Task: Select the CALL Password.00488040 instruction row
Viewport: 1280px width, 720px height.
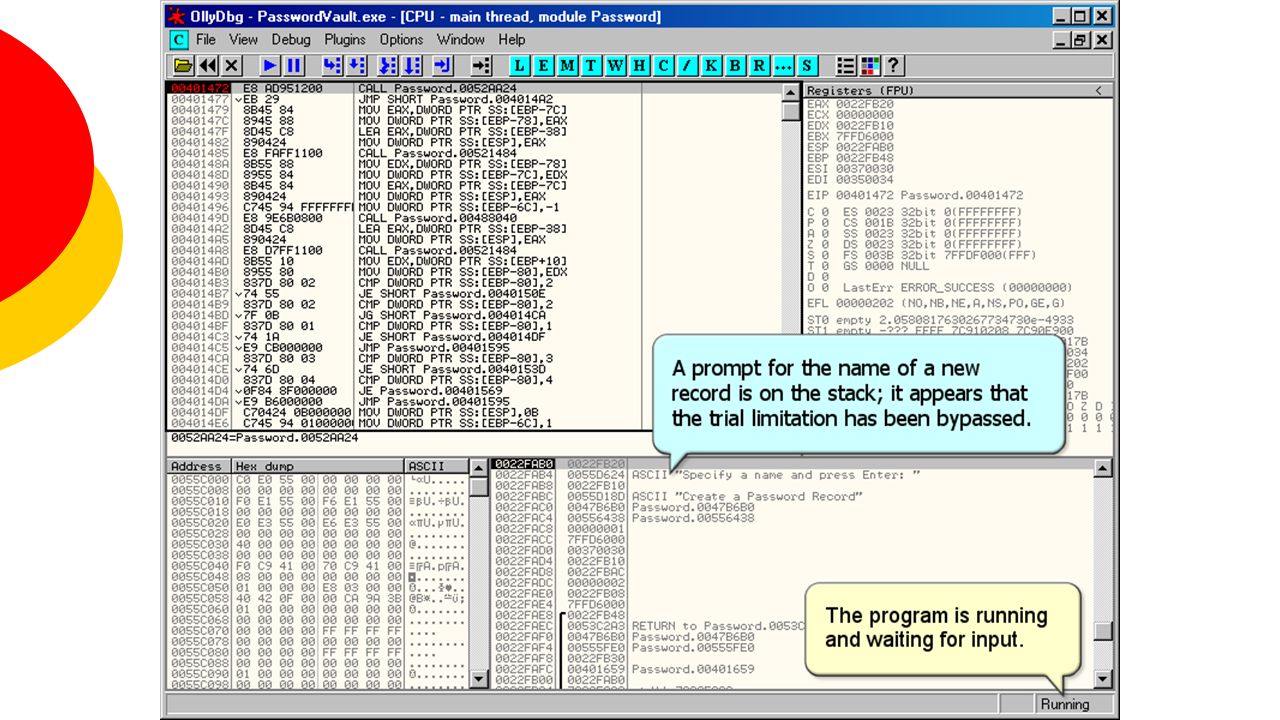Action: tap(474, 218)
